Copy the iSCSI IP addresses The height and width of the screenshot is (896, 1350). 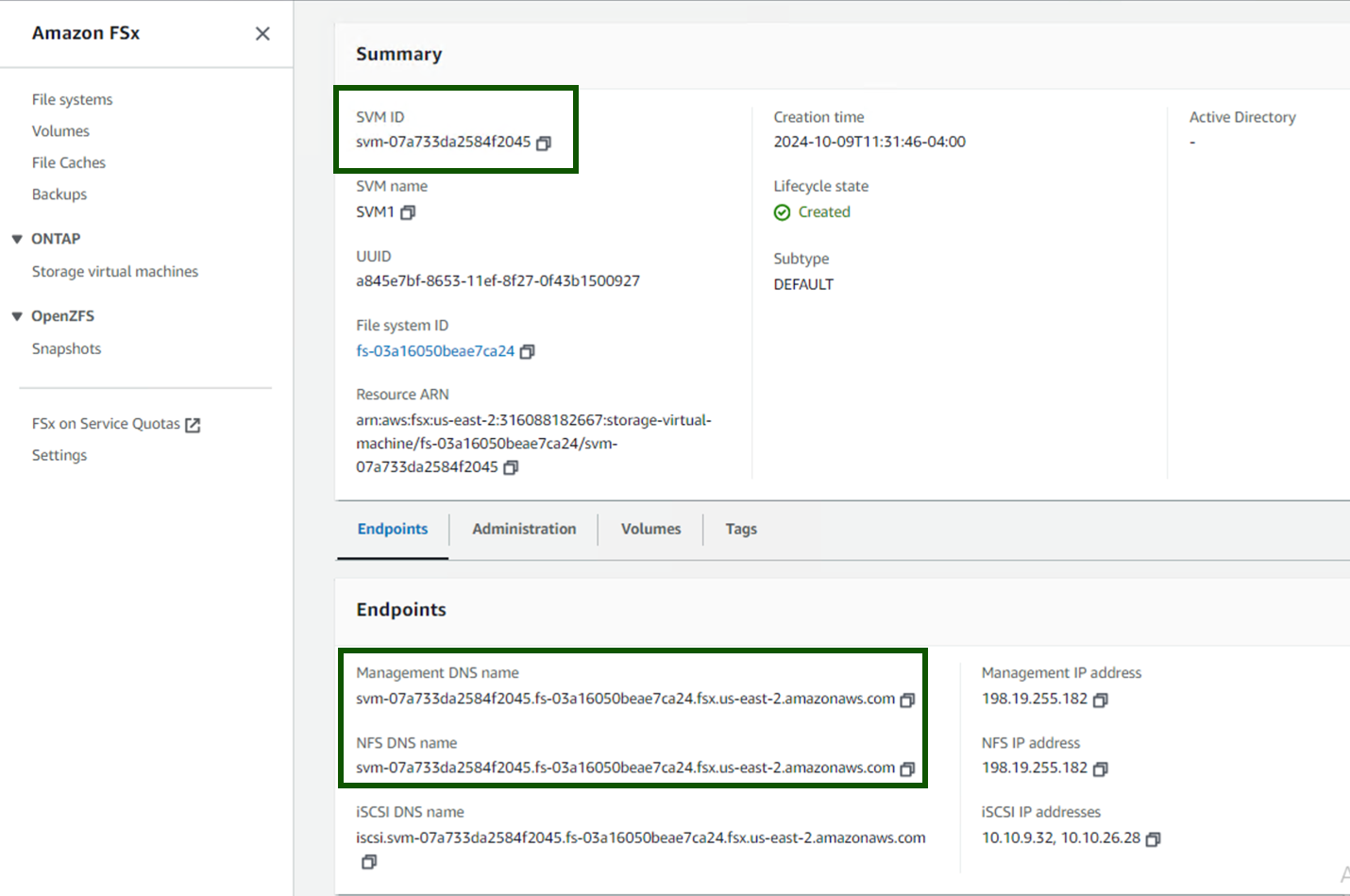(1153, 838)
